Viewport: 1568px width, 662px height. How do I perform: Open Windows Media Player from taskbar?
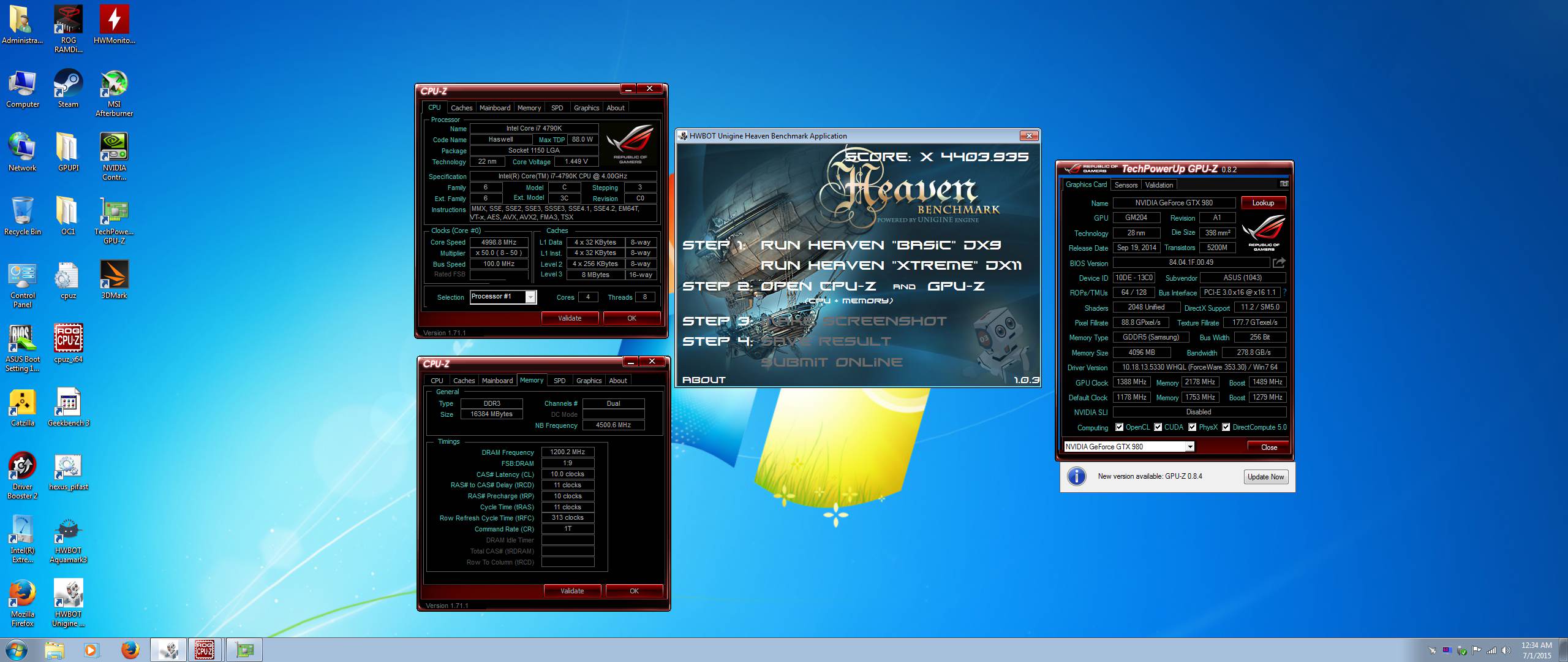point(91,650)
